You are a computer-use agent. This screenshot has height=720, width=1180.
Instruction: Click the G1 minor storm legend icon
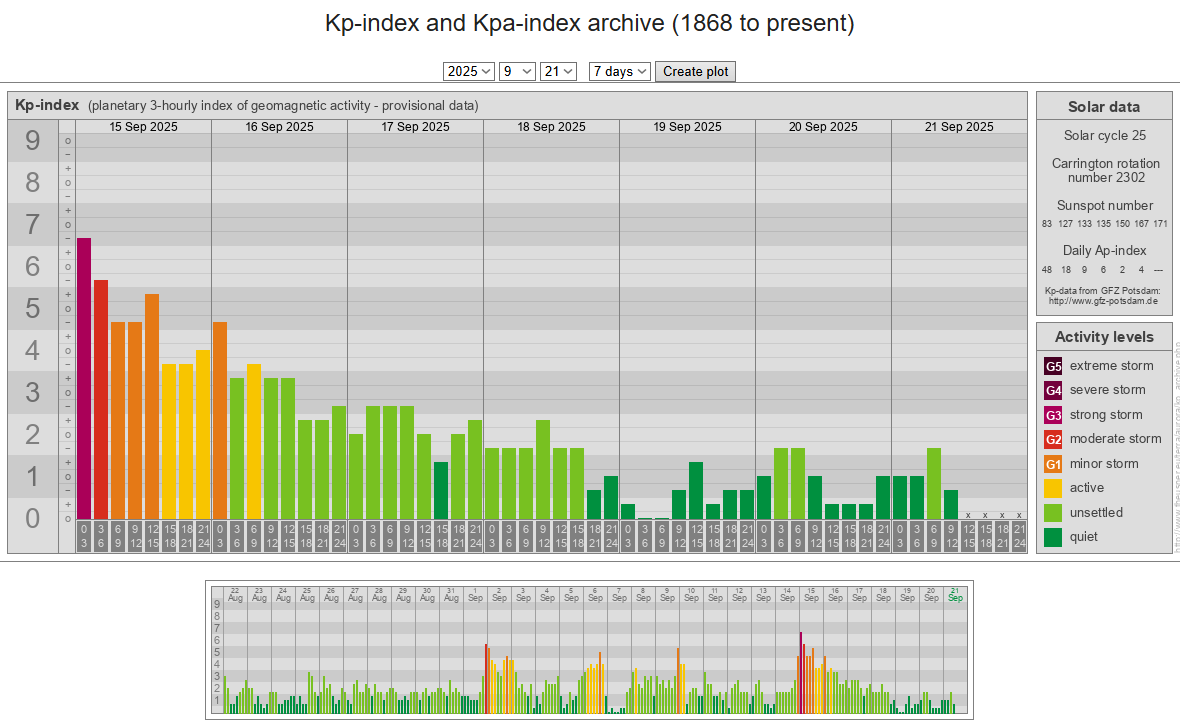point(1053,464)
